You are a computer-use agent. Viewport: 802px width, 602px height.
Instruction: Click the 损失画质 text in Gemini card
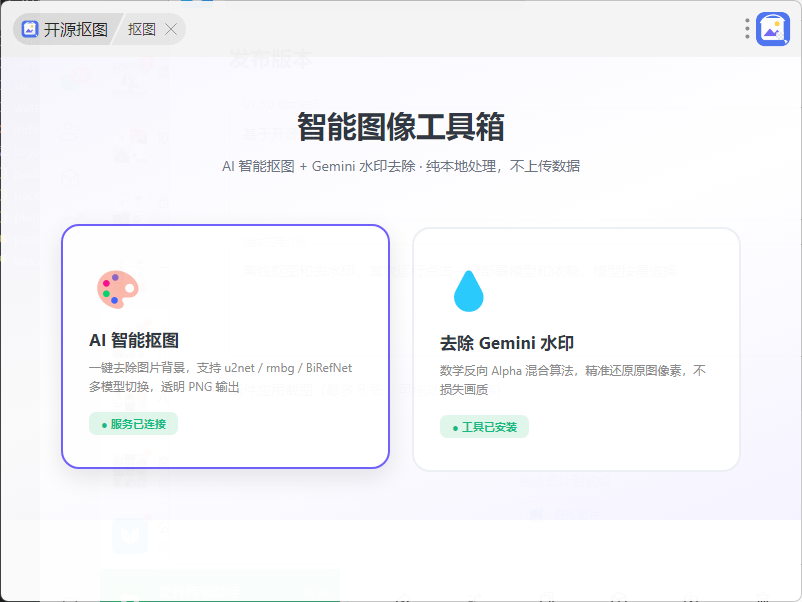pos(464,390)
